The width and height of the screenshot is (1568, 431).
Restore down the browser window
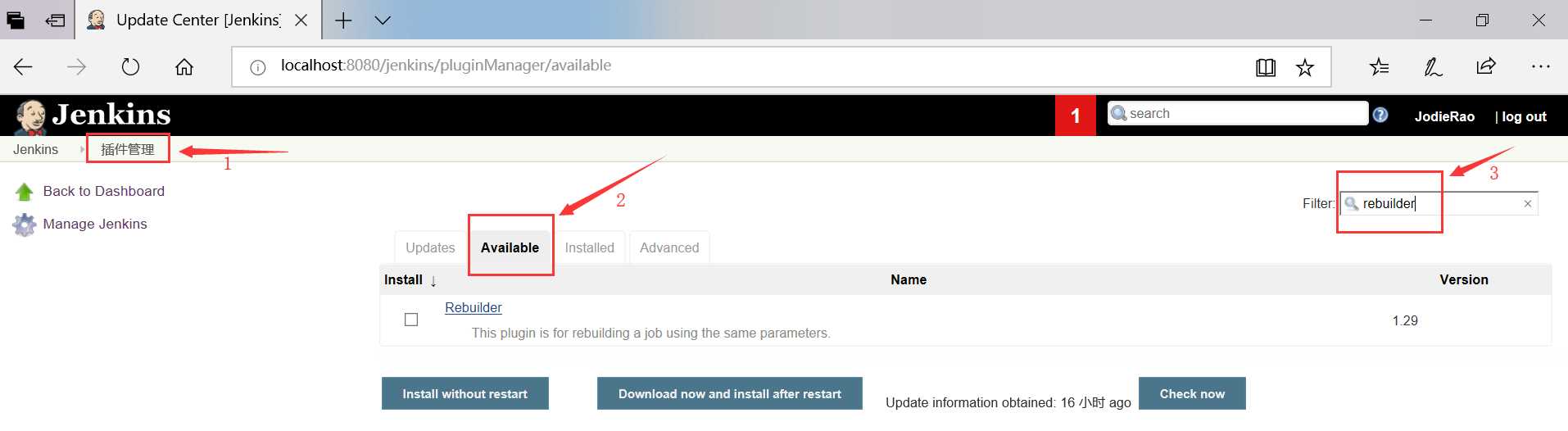(1482, 20)
